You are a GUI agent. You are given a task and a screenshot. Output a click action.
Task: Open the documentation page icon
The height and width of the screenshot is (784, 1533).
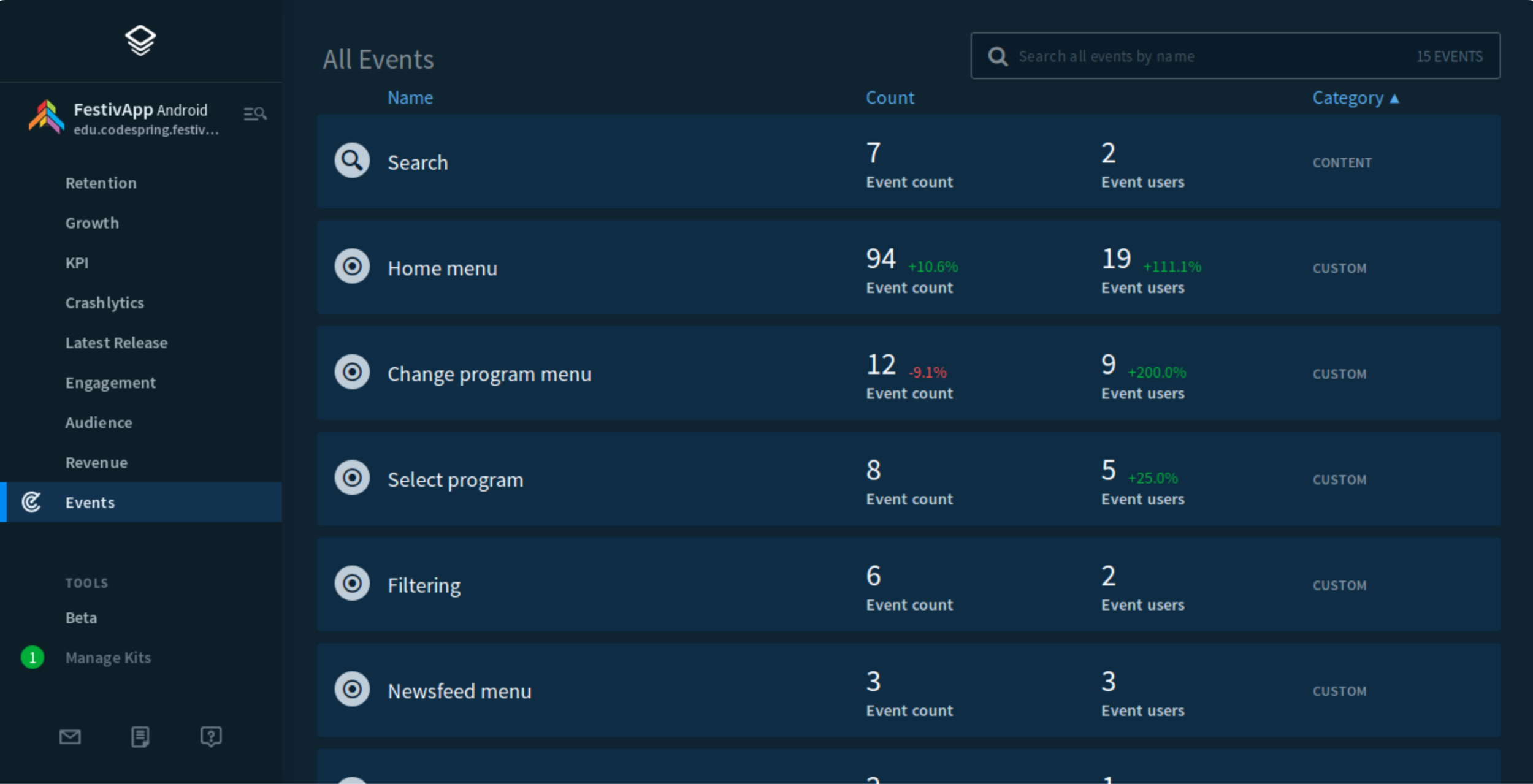pos(140,736)
